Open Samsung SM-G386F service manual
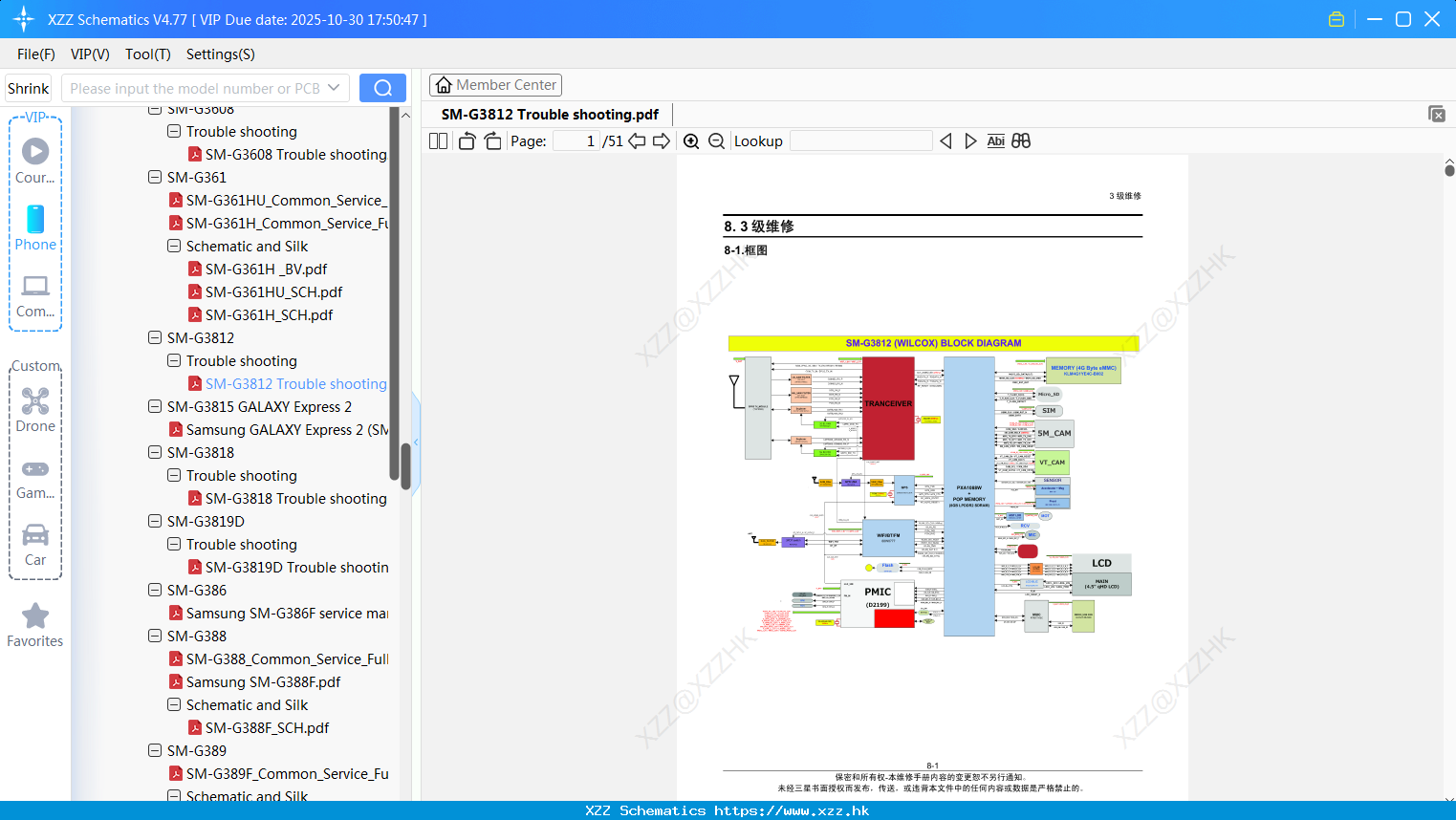Image resolution: width=1456 pixels, height=820 pixels. click(288, 613)
